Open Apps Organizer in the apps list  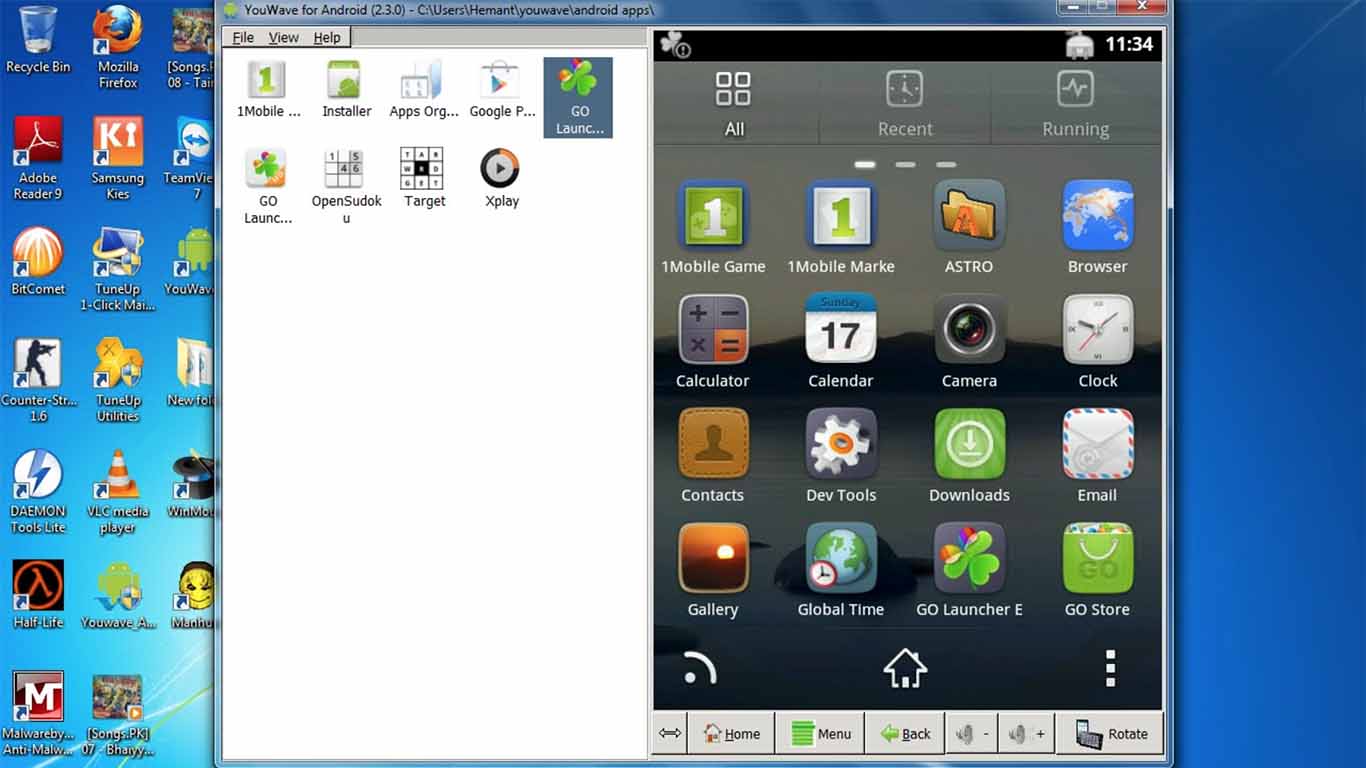tap(424, 90)
